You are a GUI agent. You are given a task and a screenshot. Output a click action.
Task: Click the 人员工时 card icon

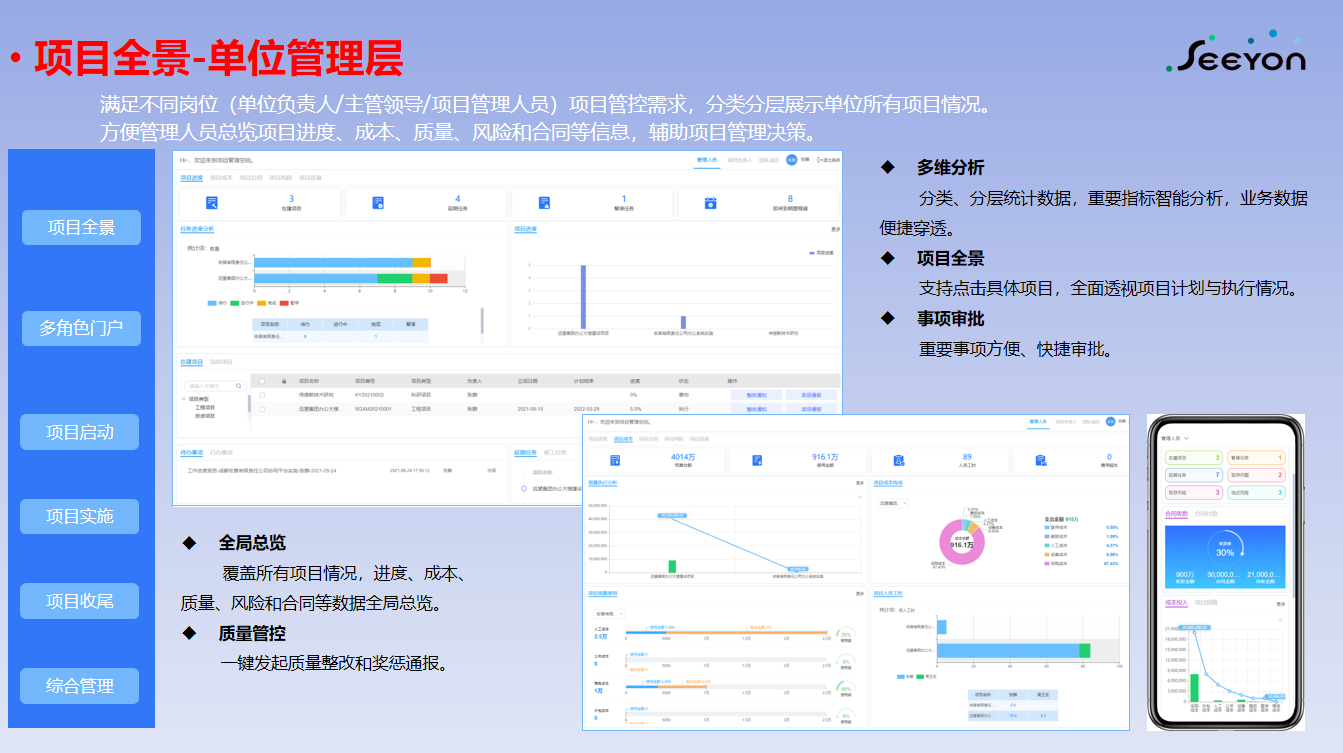click(x=899, y=461)
